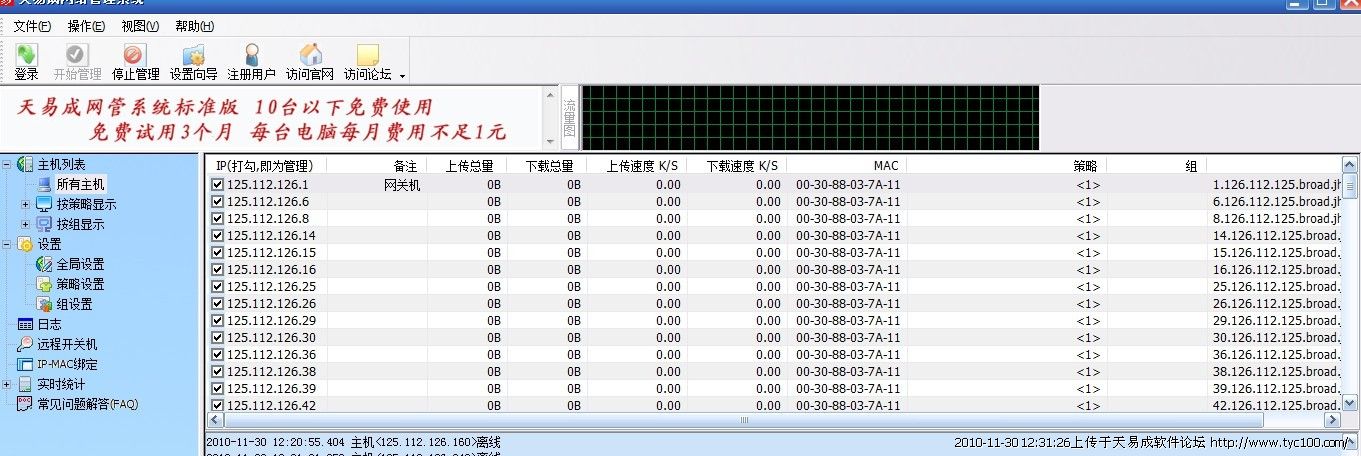Viewport: 1361px width, 456px height.
Task: Click the 注册用户 register user icon
Action: coord(252,54)
